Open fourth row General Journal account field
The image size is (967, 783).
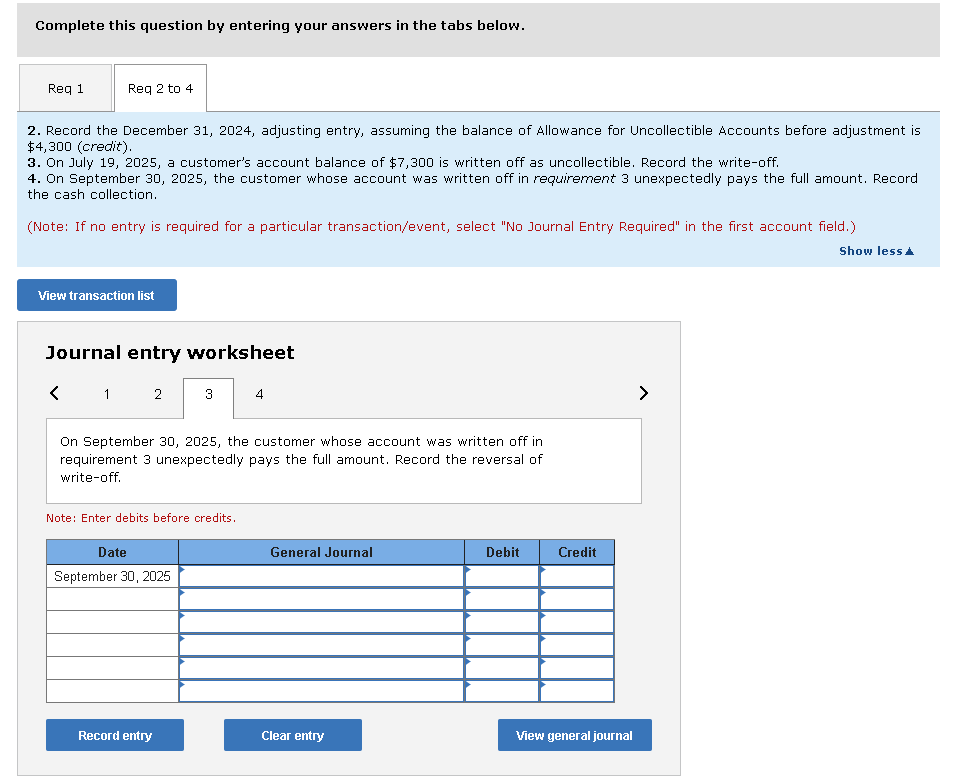coord(321,645)
